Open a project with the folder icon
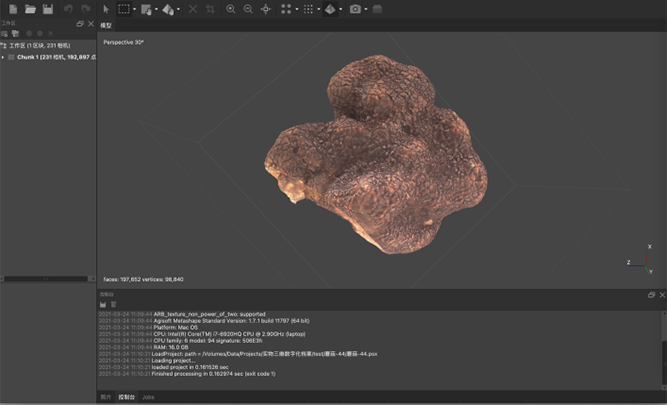This screenshot has width=667, height=405. coord(30,9)
